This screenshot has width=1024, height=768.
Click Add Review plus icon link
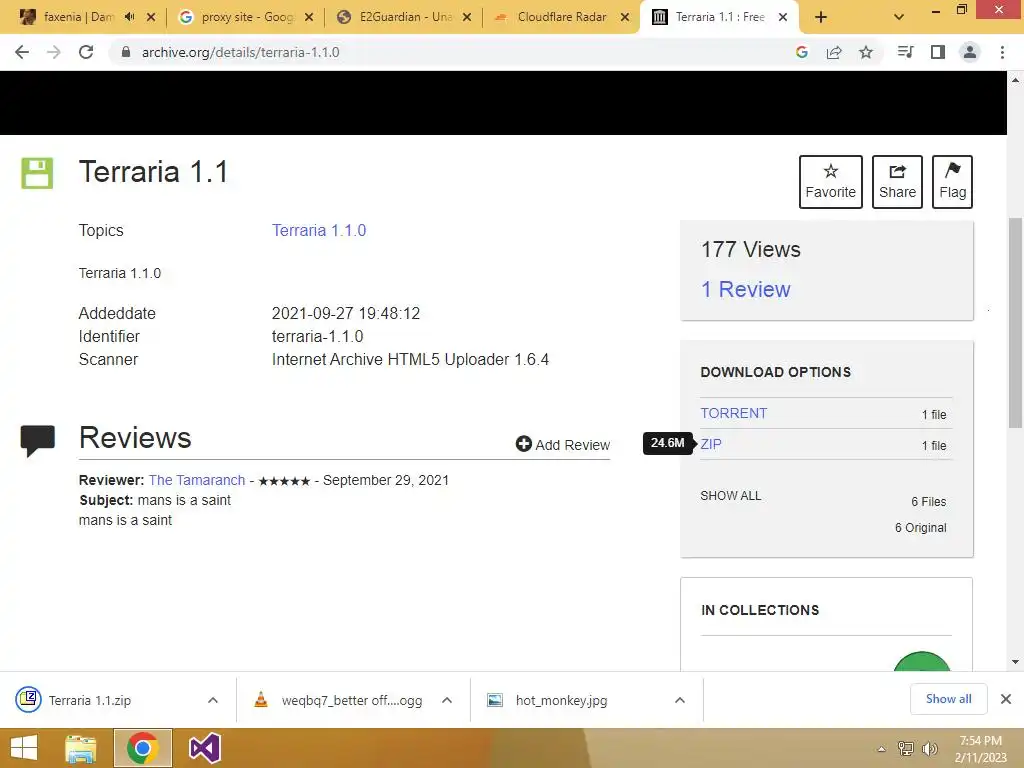point(562,445)
